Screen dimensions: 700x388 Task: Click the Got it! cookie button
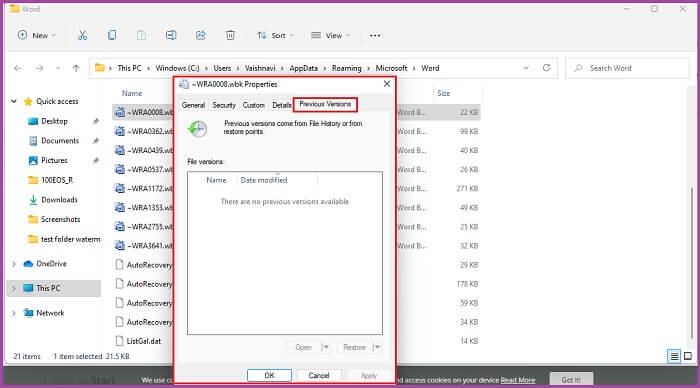[571, 380]
